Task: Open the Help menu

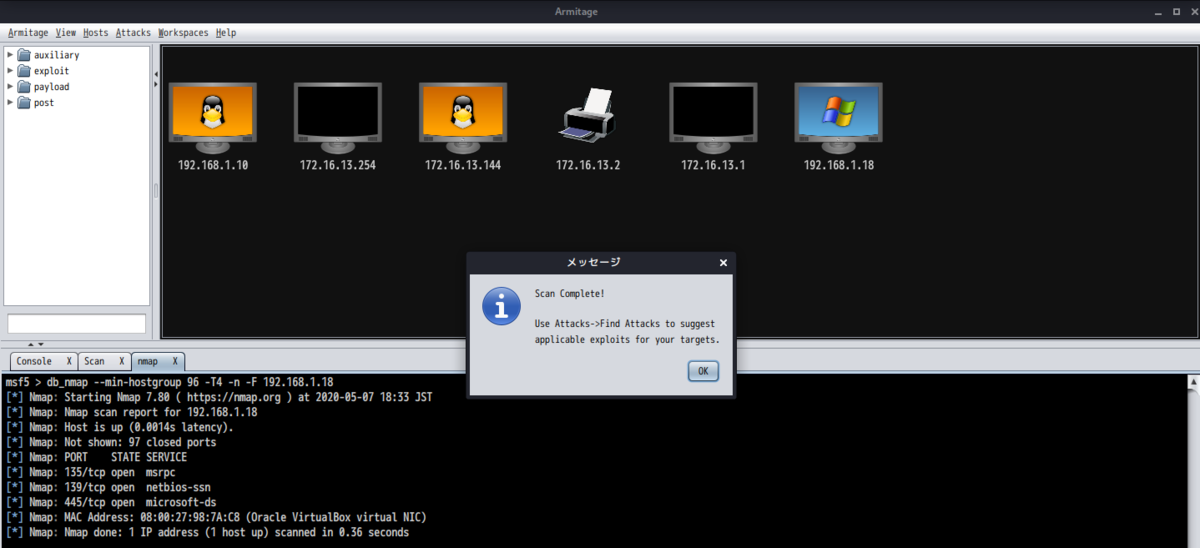Action: (226, 33)
